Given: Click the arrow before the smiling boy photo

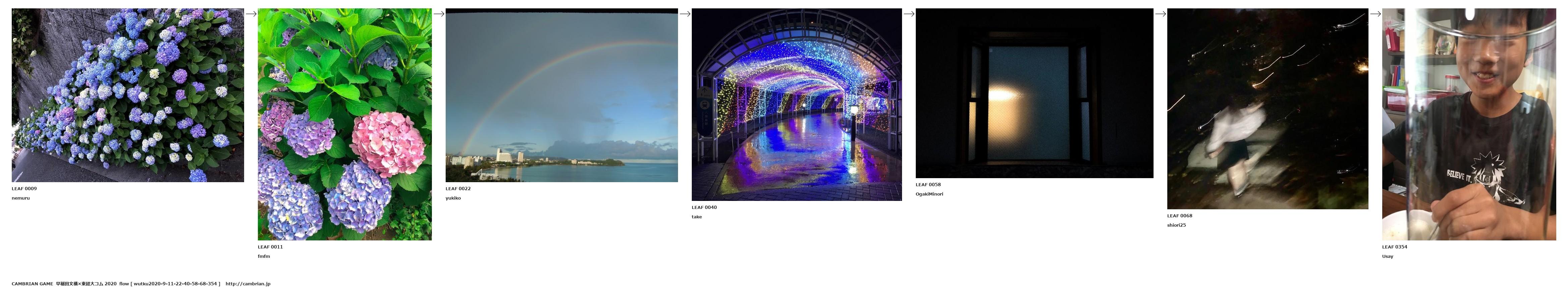Looking at the screenshot, I should click(x=1375, y=13).
